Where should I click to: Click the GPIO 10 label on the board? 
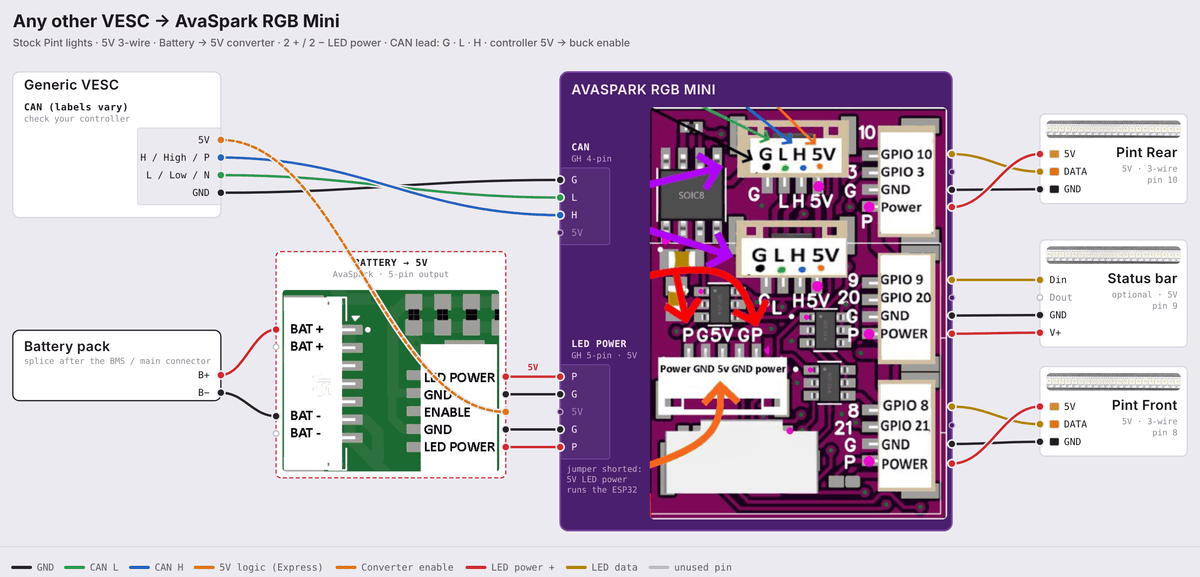coord(907,155)
